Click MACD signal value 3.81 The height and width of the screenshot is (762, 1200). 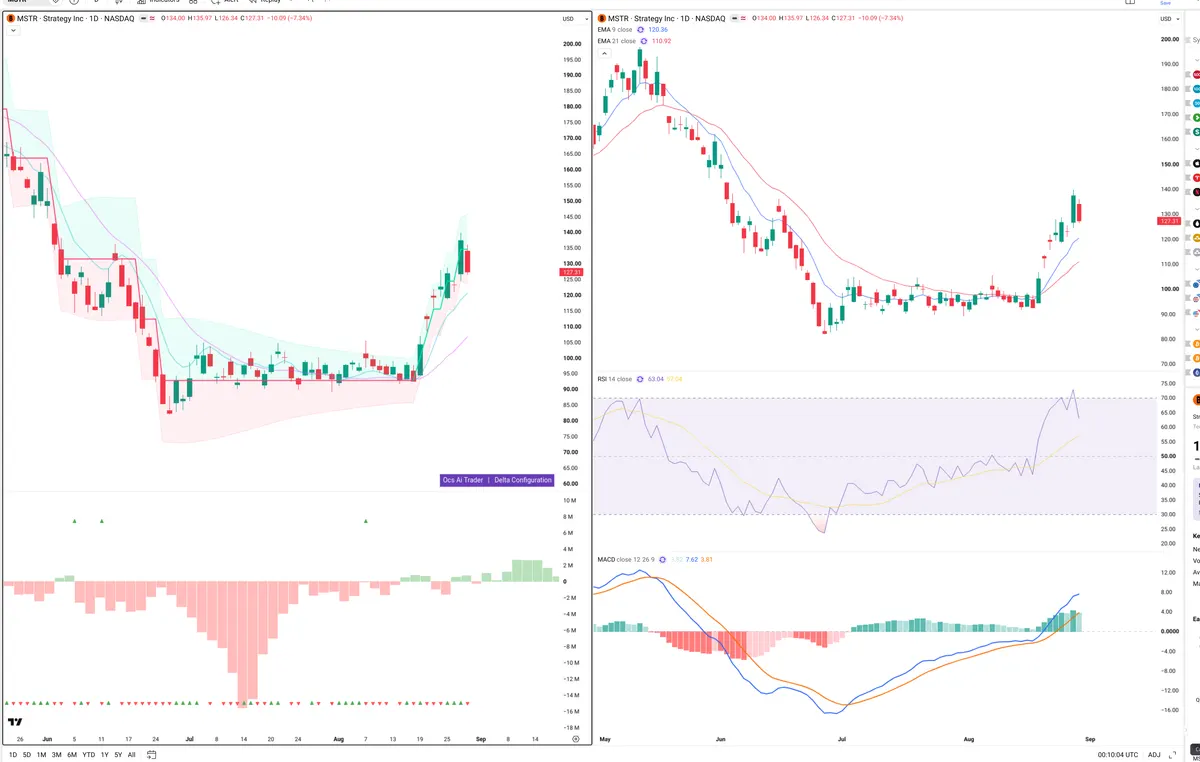[707, 559]
